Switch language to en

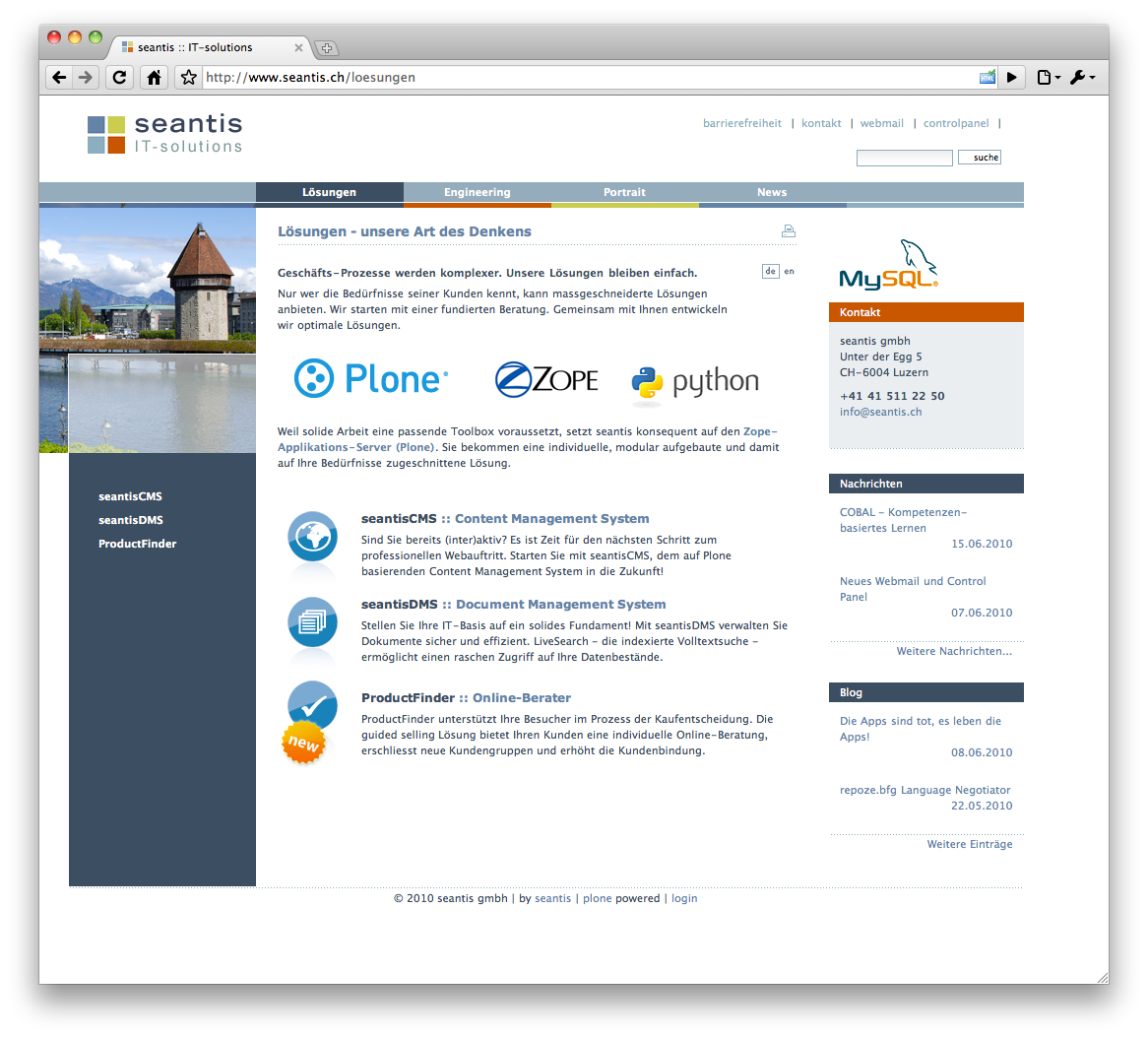[x=790, y=271]
